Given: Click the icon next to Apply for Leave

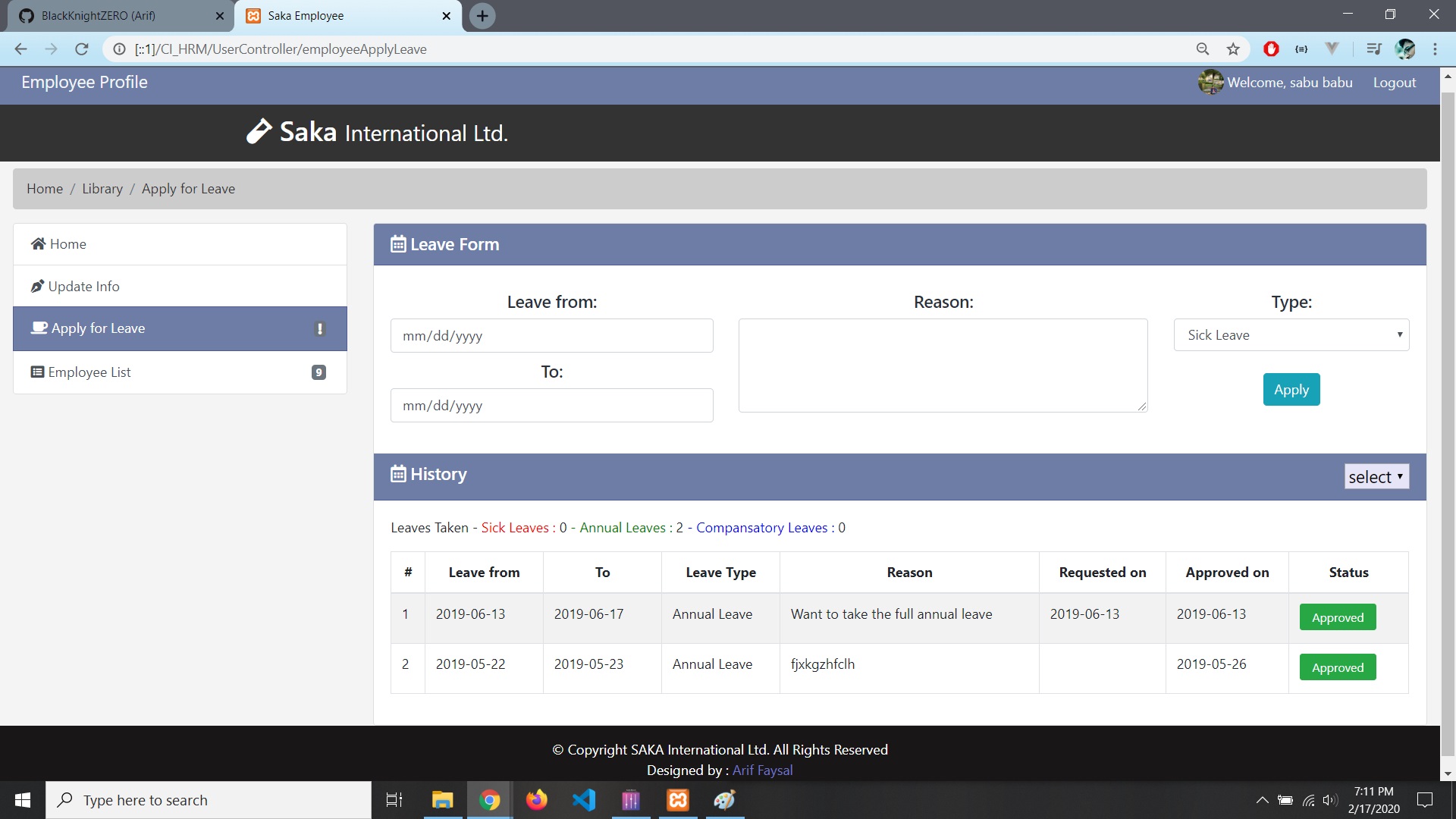Looking at the screenshot, I should [x=319, y=328].
